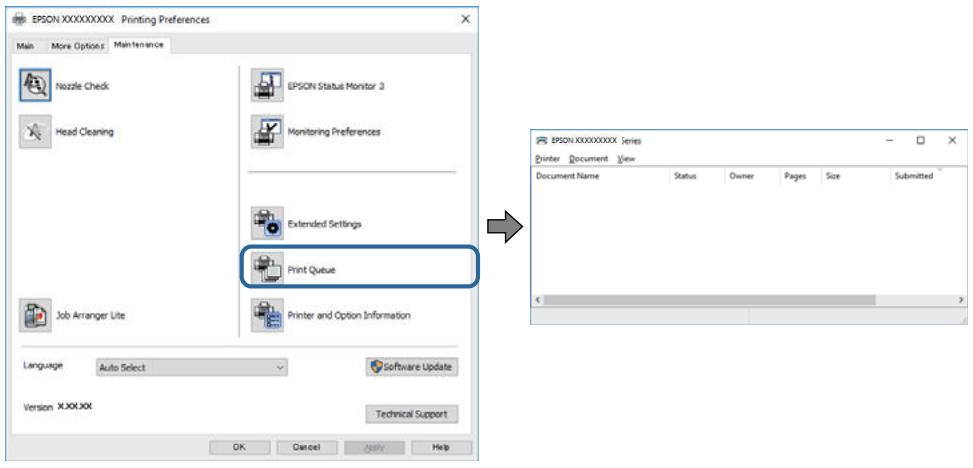Viewport: 973px width, 468px height.
Task: Close the Printing Preferences dialog
Action: point(465,19)
